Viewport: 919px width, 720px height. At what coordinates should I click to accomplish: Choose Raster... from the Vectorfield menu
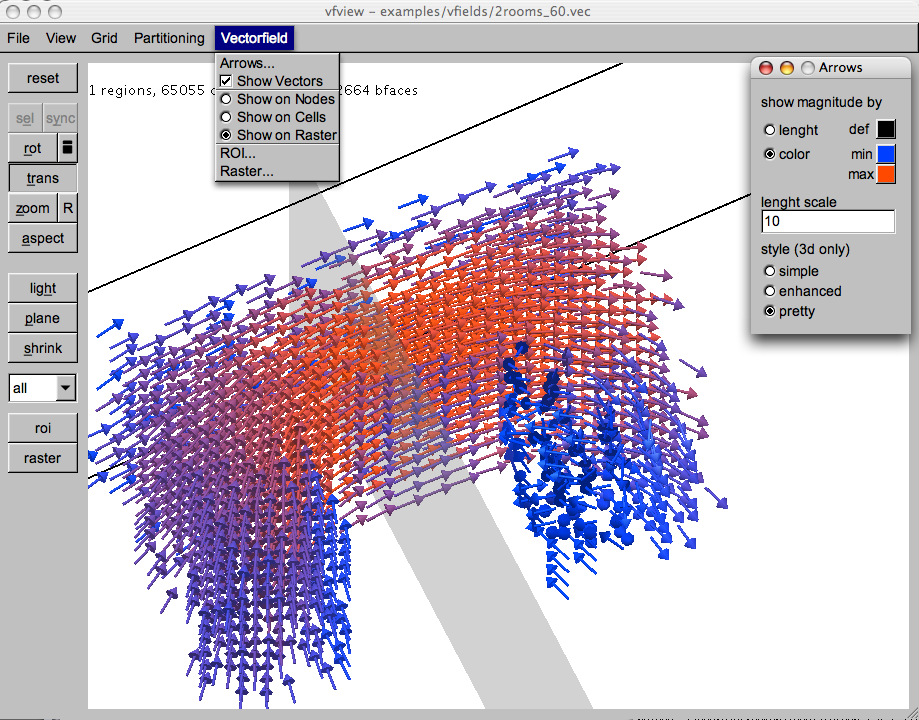[246, 171]
